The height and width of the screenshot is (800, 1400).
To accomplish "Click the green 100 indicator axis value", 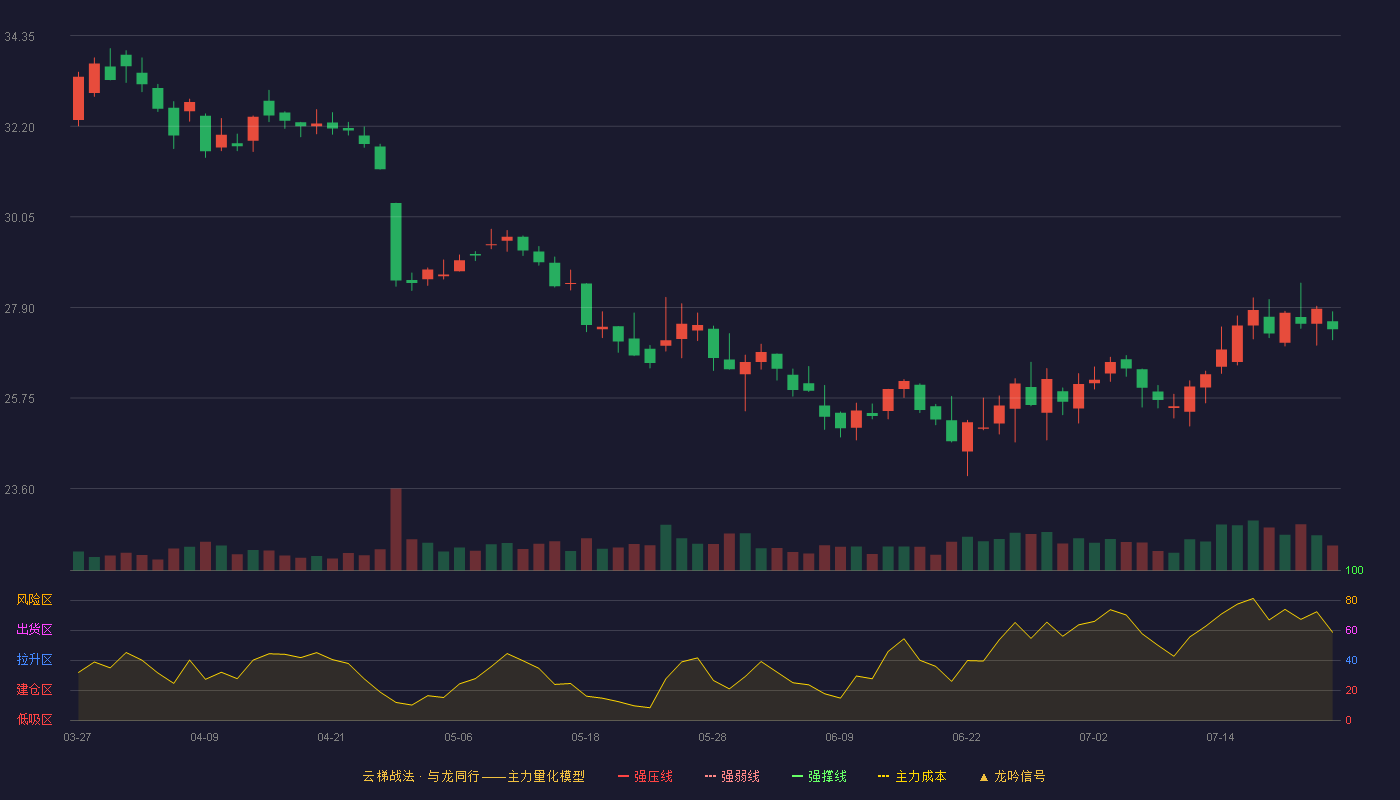I will (1354, 571).
